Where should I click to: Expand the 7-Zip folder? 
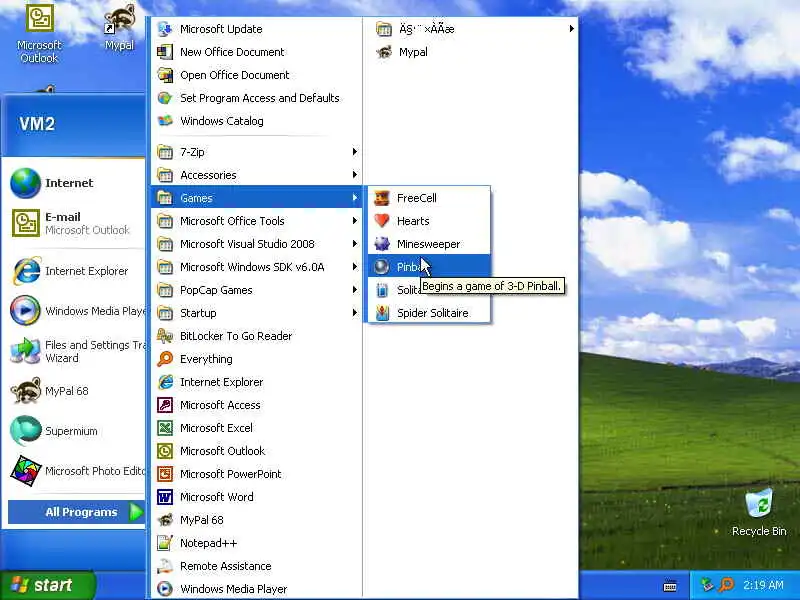[257, 152]
